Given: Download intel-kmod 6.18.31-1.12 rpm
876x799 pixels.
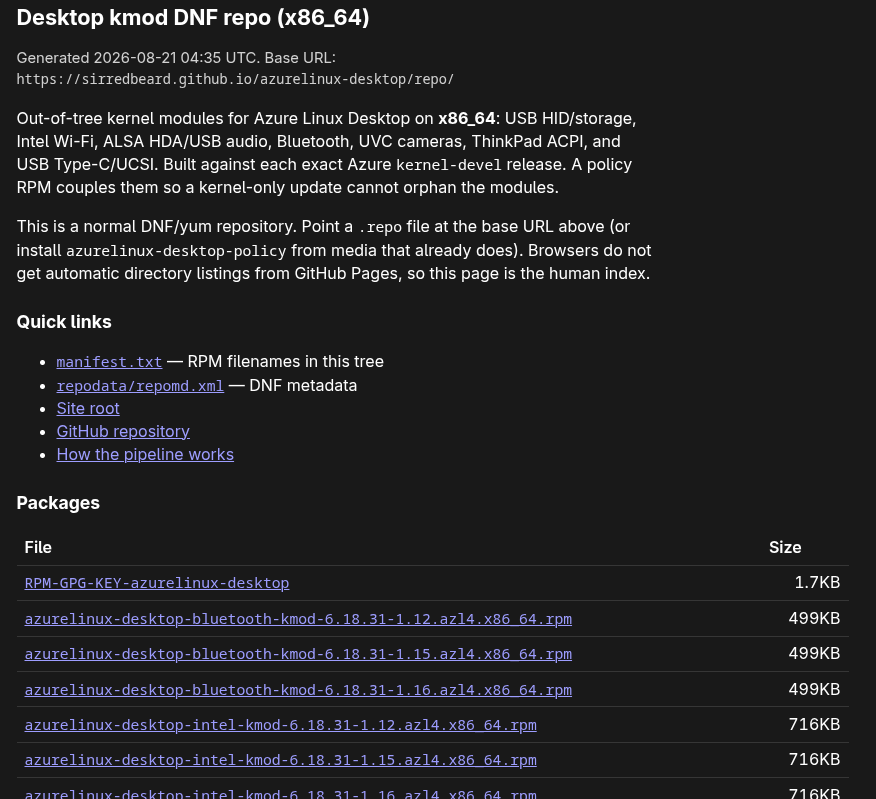Looking at the screenshot, I should click(280, 725).
